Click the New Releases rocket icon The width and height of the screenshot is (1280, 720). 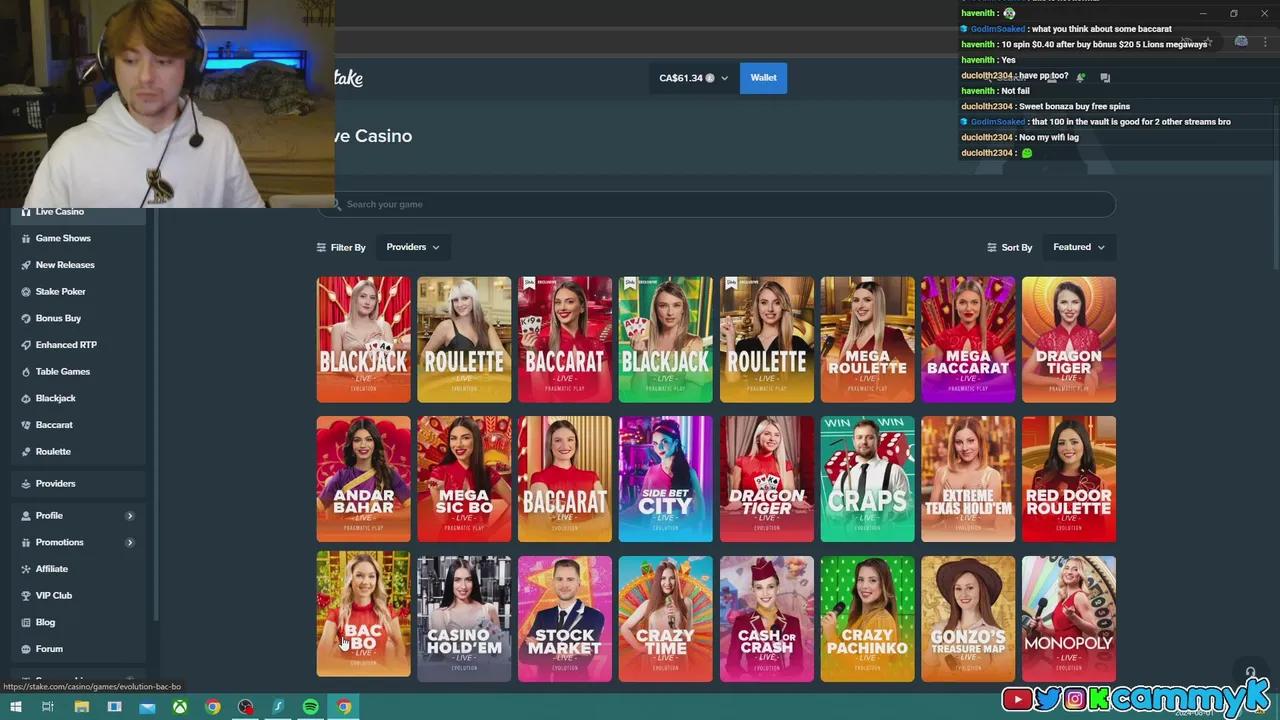[x=26, y=265]
